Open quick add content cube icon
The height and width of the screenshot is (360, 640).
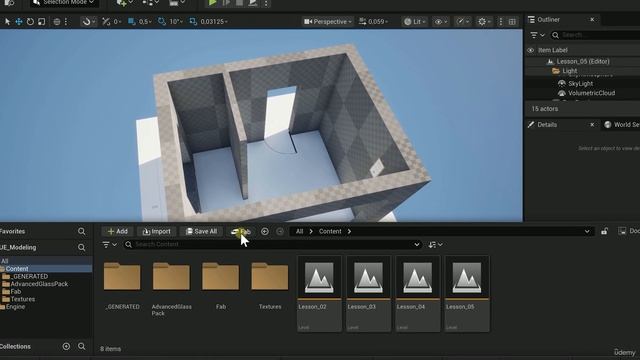tap(124, 3)
